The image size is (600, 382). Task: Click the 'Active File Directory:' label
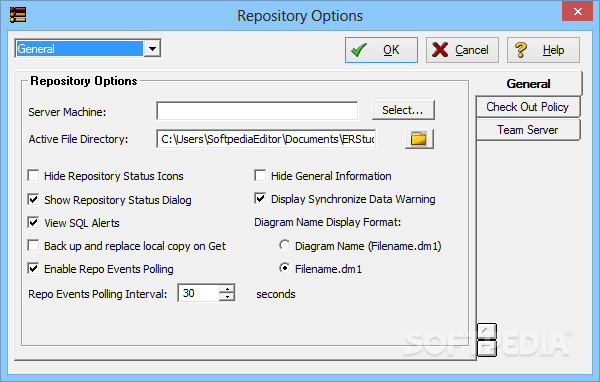pos(78,139)
